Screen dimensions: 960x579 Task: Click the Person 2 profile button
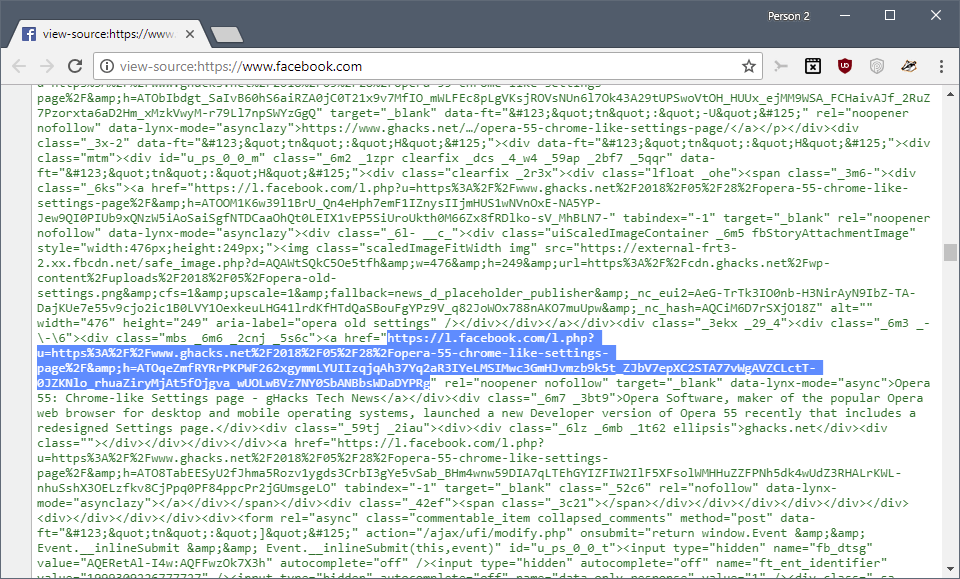pos(789,16)
